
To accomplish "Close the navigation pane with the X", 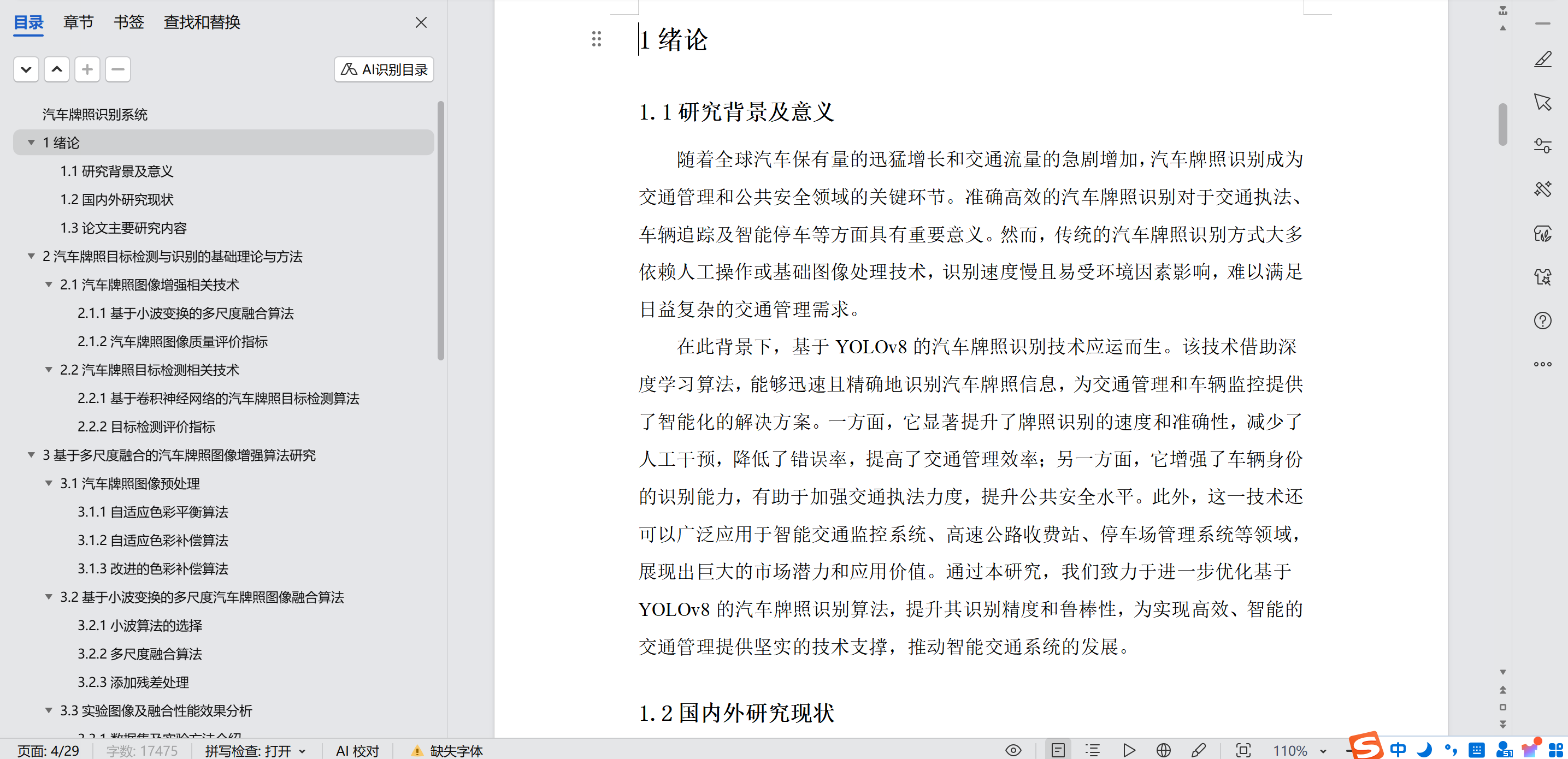I will click(x=421, y=22).
